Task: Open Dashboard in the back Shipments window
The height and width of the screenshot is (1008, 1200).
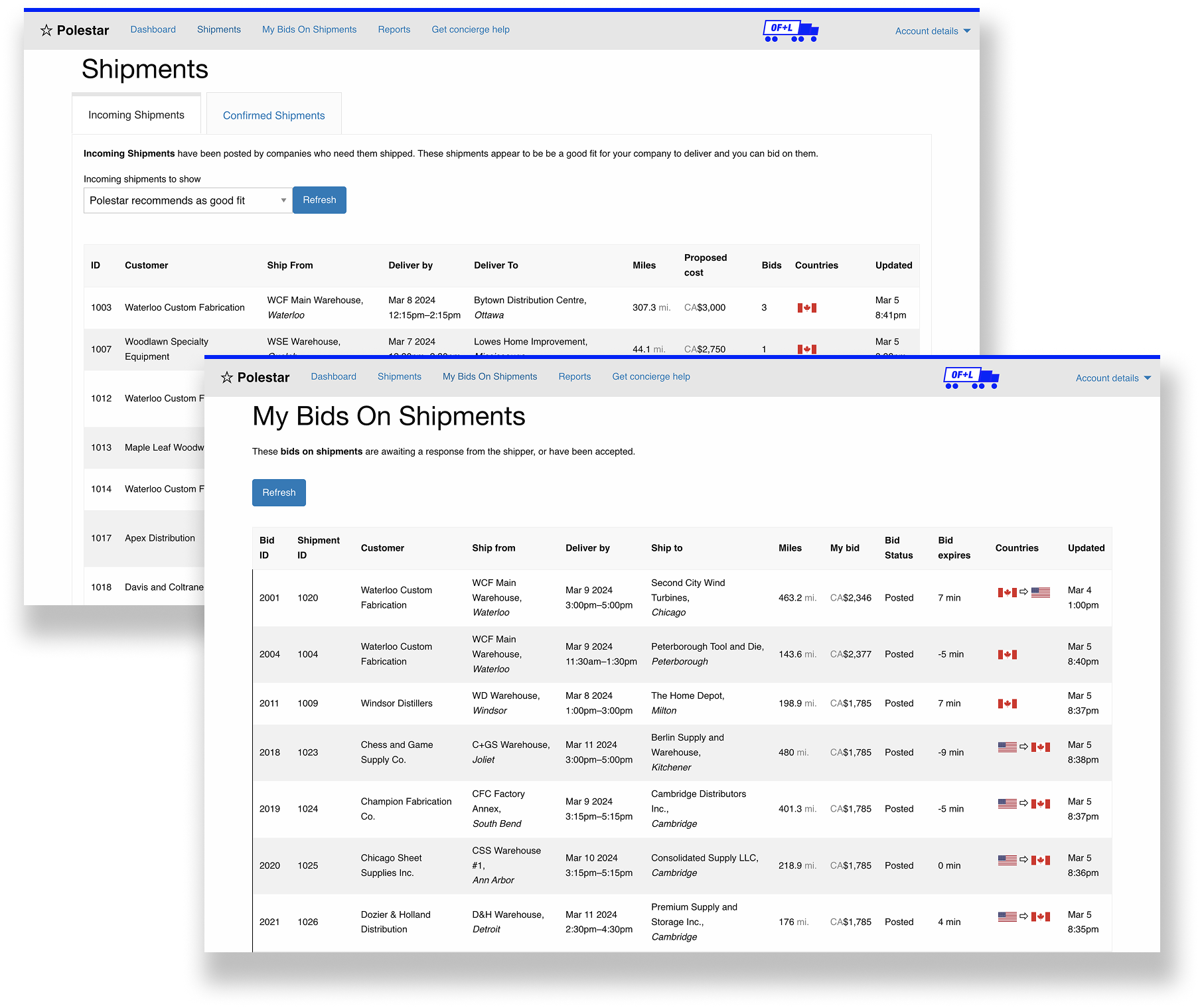Action: click(x=153, y=30)
